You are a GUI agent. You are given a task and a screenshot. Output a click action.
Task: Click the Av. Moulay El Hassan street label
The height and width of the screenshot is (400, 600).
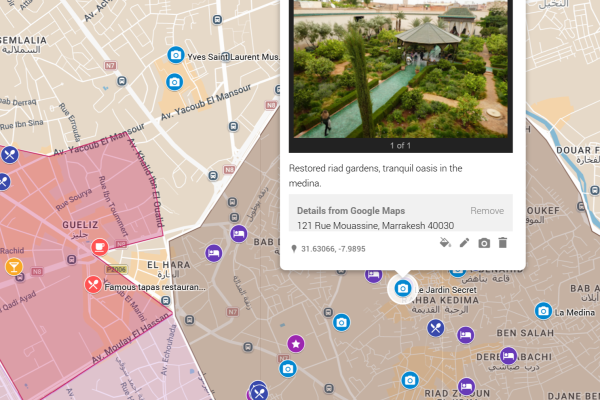pos(130,338)
